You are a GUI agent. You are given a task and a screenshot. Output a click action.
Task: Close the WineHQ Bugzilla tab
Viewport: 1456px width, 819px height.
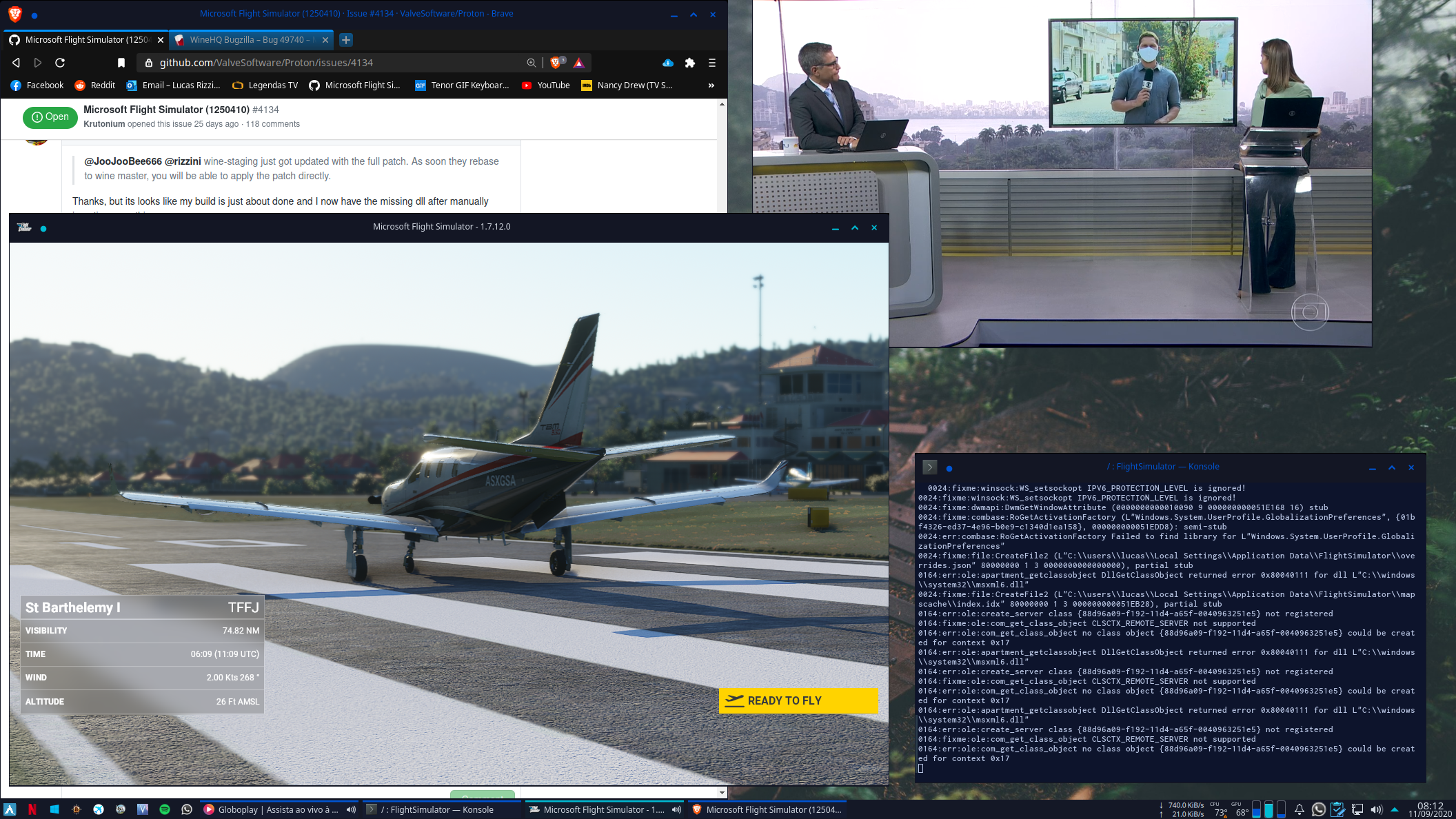(x=325, y=40)
